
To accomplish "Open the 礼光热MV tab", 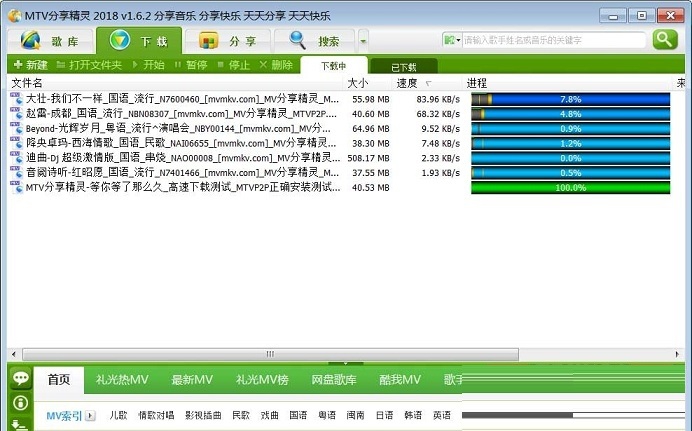I will click(122, 379).
